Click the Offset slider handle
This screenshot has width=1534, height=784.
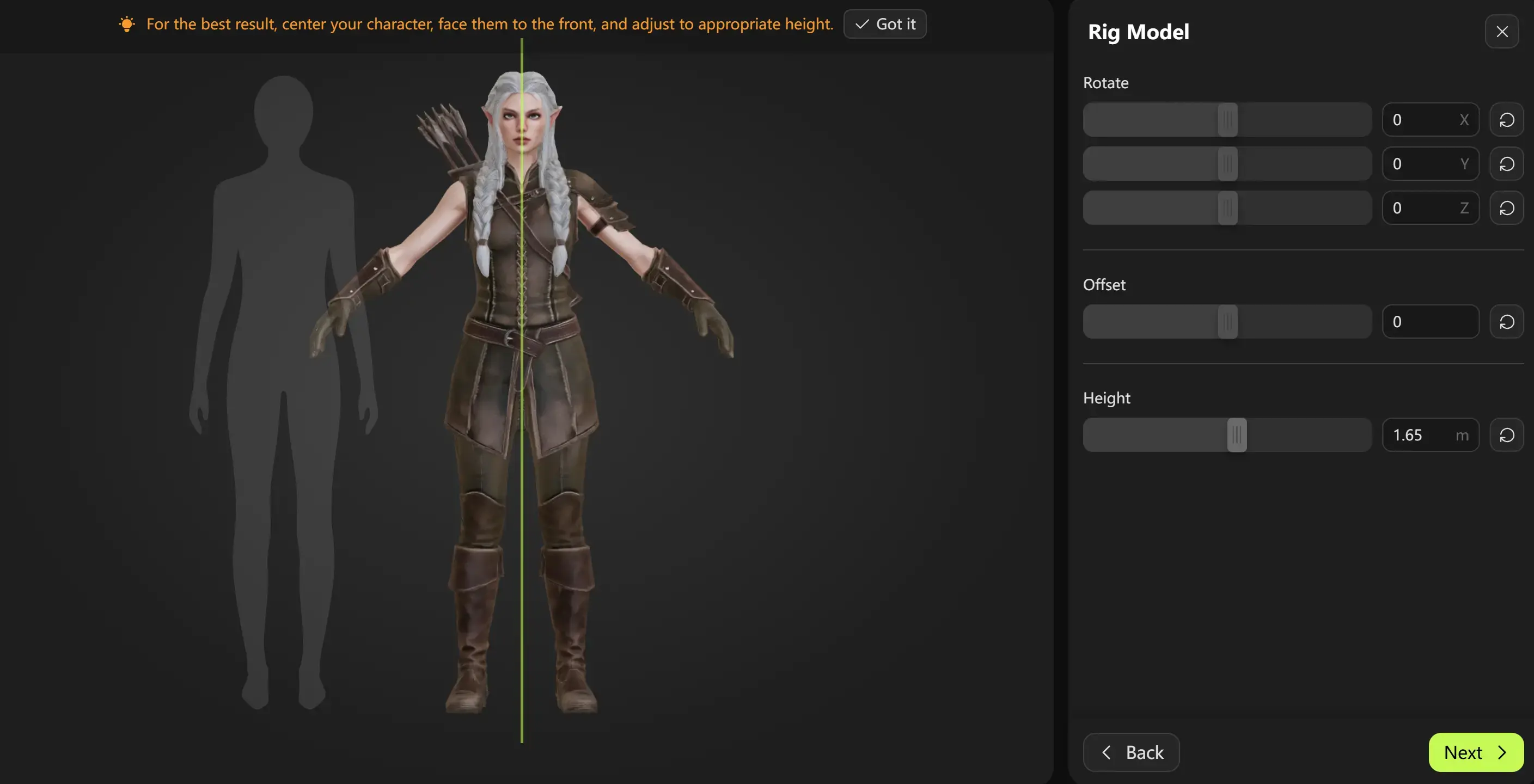(x=1227, y=321)
